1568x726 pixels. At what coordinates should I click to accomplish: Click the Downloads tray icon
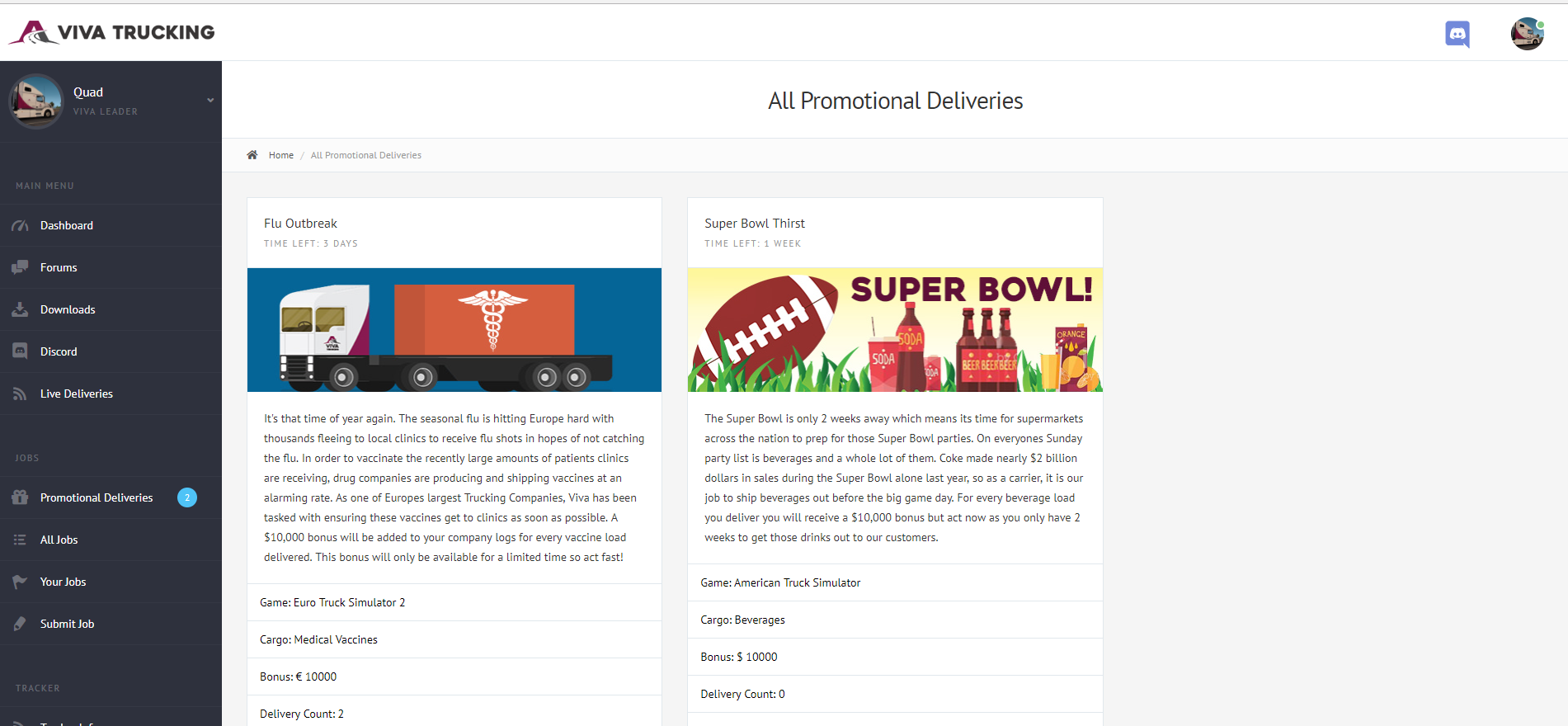coord(20,309)
